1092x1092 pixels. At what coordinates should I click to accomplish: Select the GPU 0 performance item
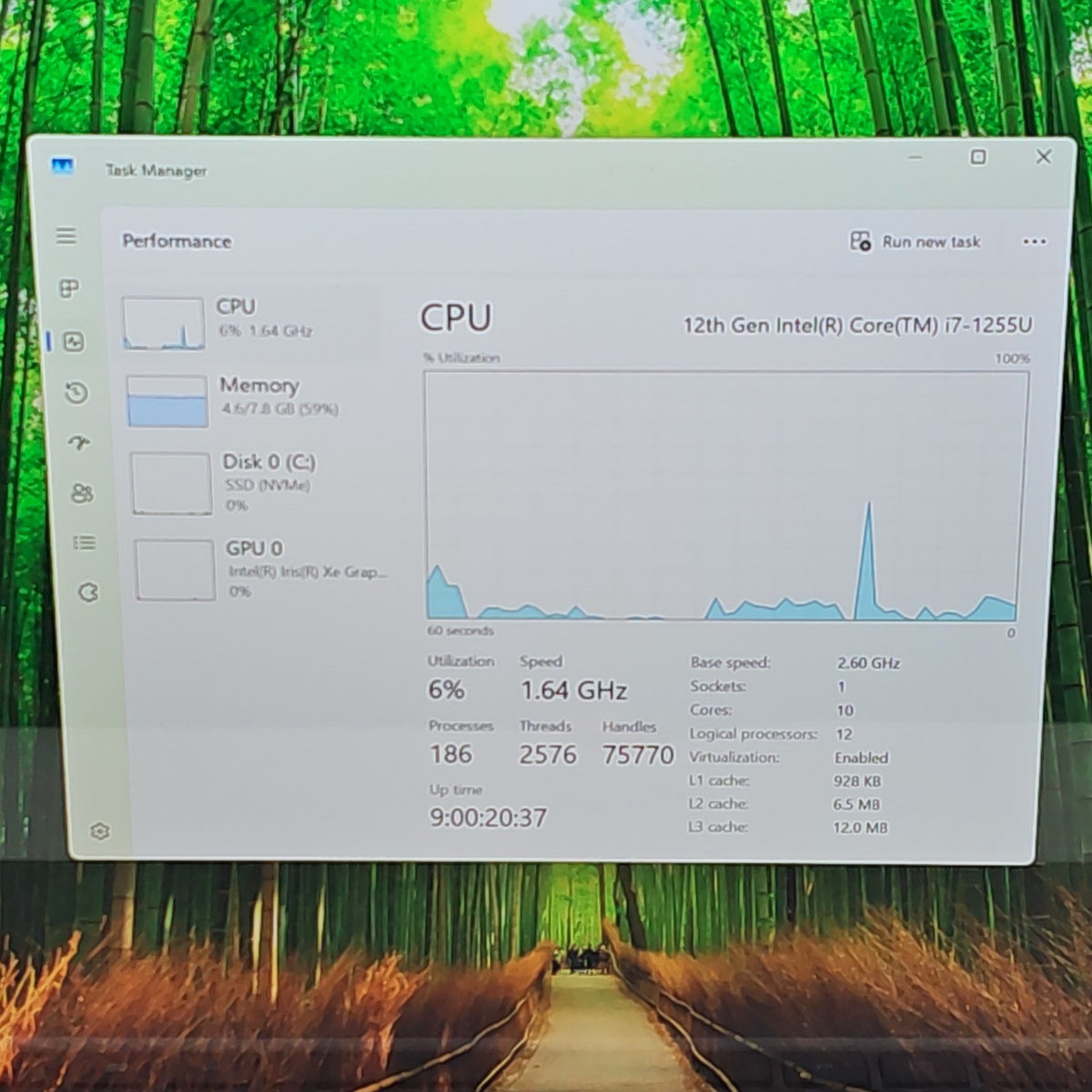tap(262, 569)
